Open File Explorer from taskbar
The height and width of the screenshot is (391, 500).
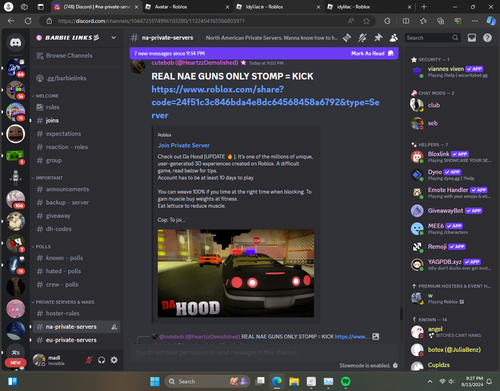point(294,381)
